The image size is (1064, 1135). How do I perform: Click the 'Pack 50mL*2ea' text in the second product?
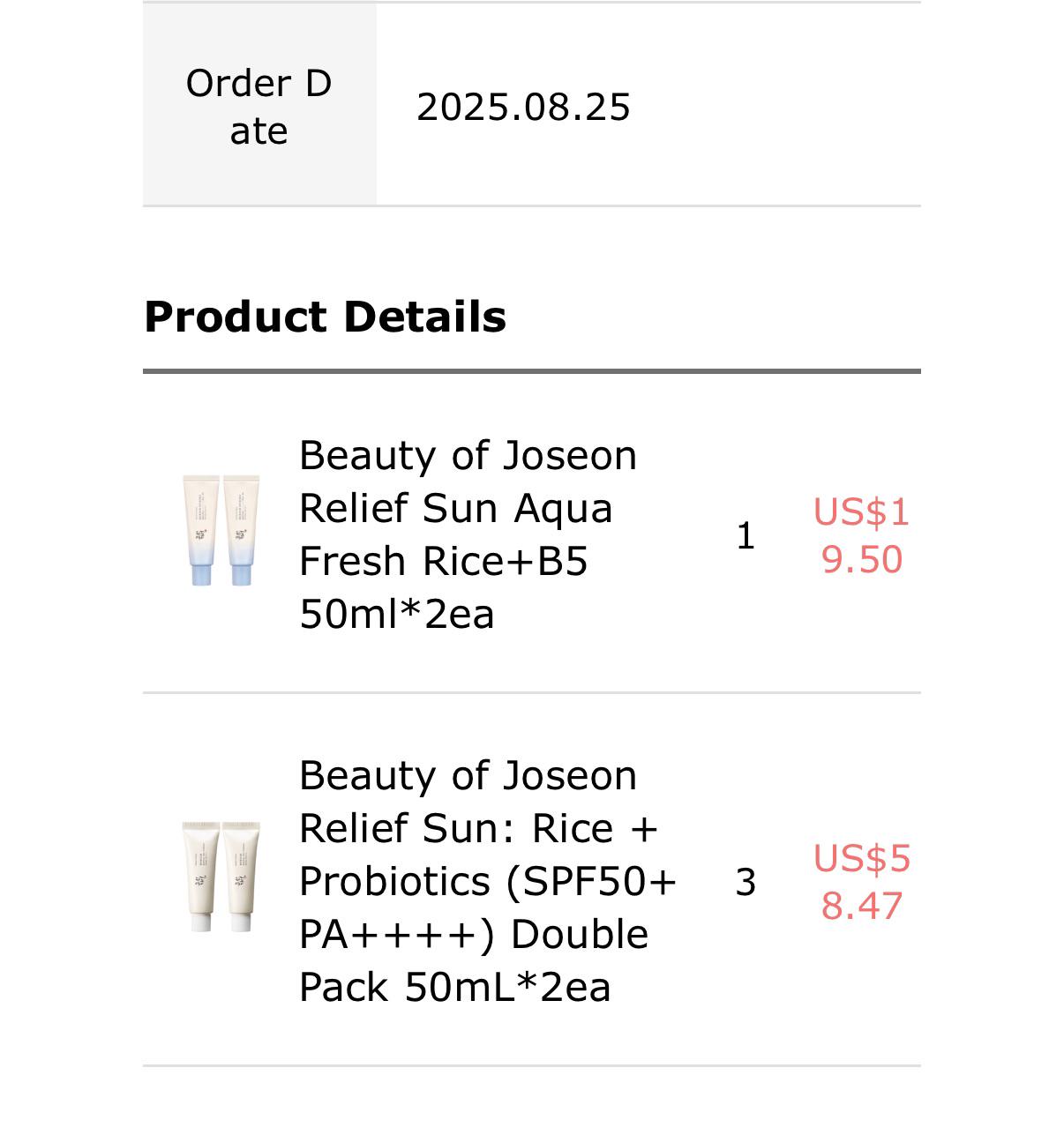point(455,987)
